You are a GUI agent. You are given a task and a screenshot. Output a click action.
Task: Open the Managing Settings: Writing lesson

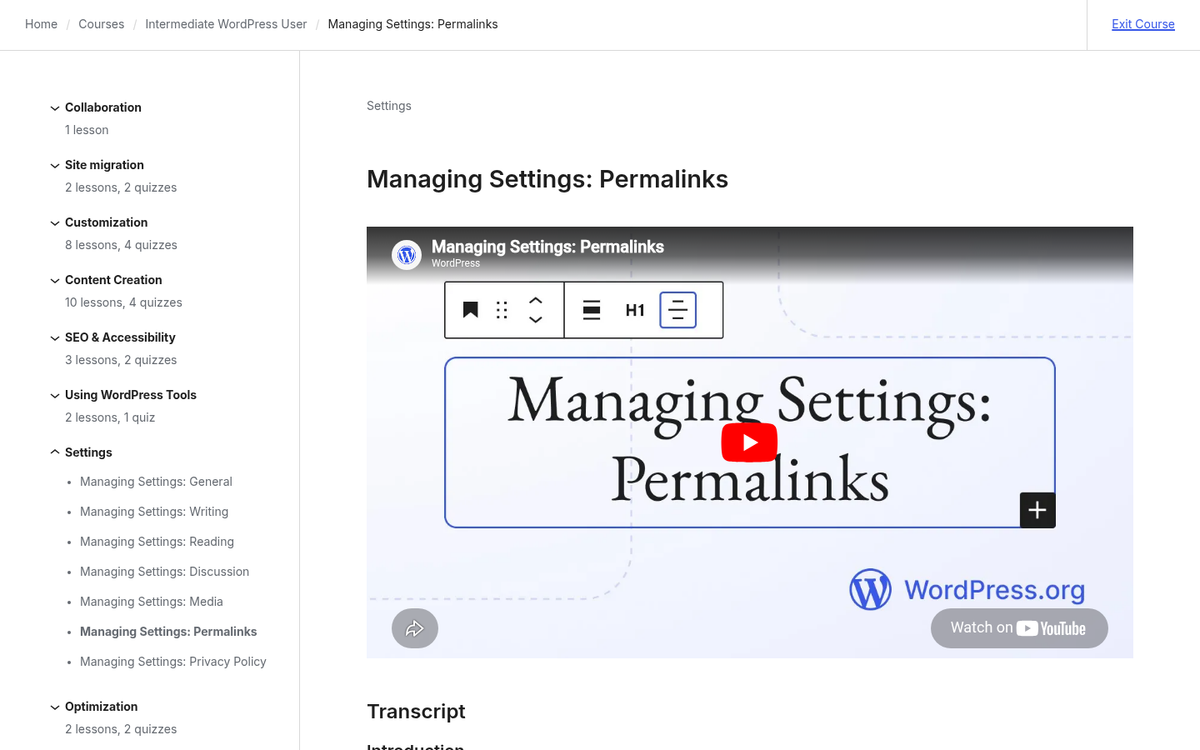point(153,511)
